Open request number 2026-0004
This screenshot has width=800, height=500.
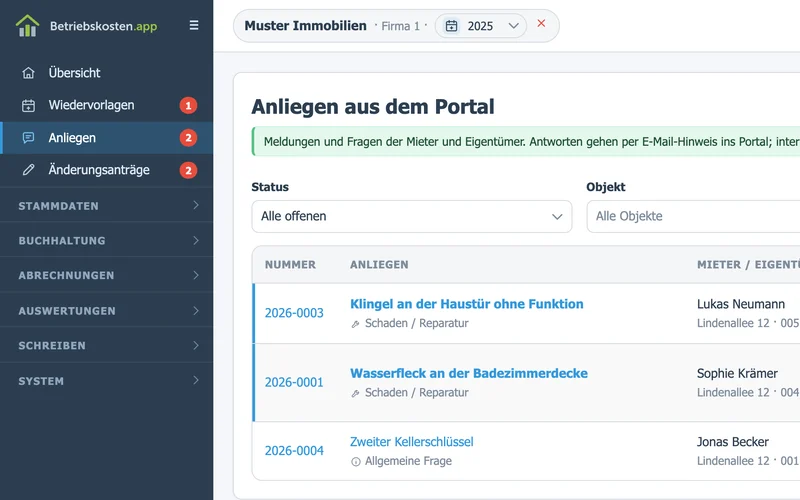pos(294,451)
